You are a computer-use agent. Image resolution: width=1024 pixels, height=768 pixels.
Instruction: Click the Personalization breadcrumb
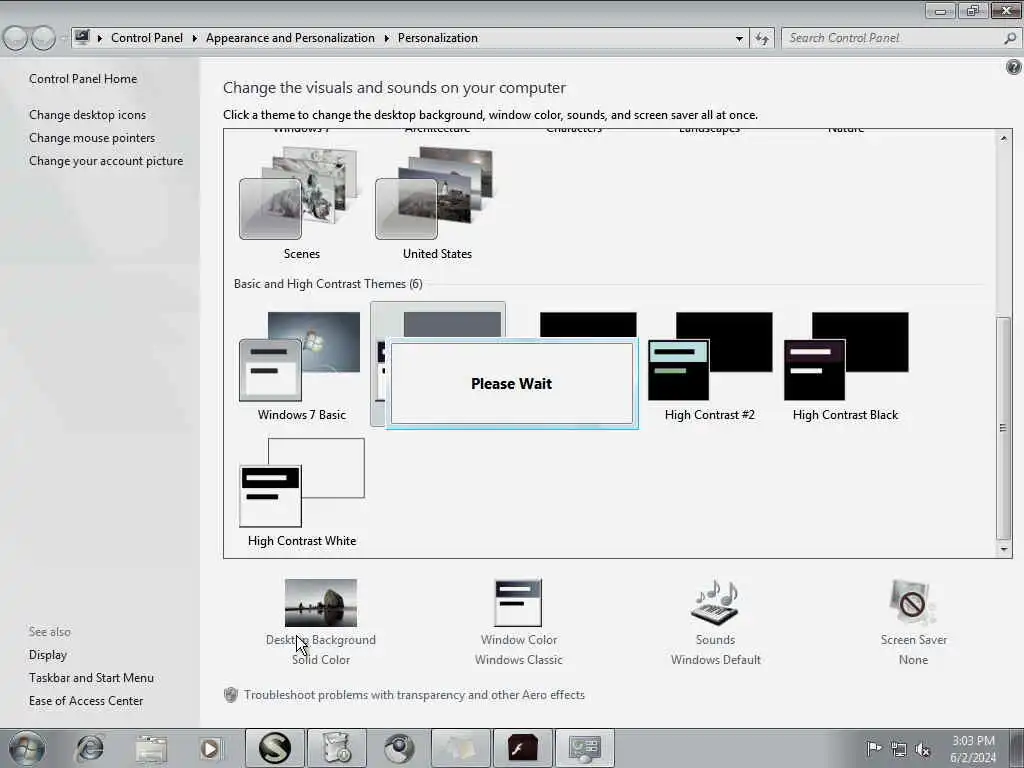[x=438, y=38]
